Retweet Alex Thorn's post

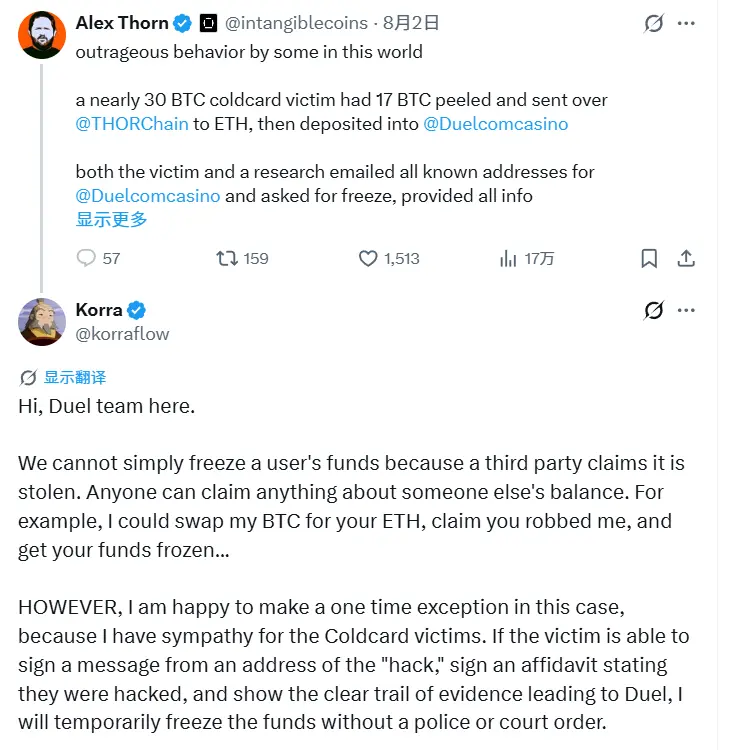tap(242, 258)
